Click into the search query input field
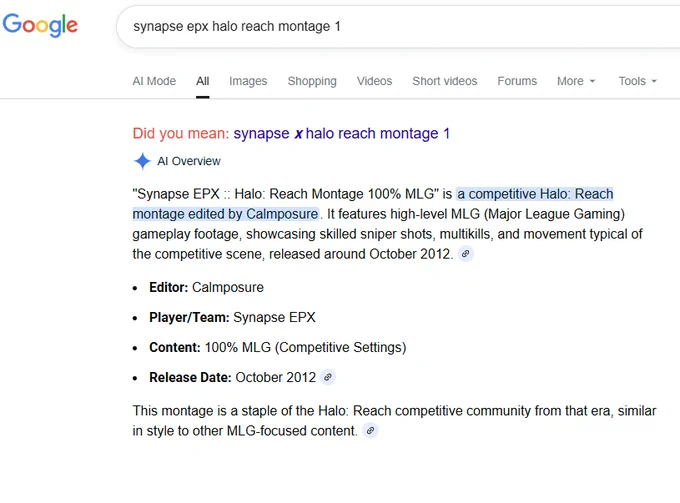This screenshot has width=680, height=503. click(x=399, y=26)
